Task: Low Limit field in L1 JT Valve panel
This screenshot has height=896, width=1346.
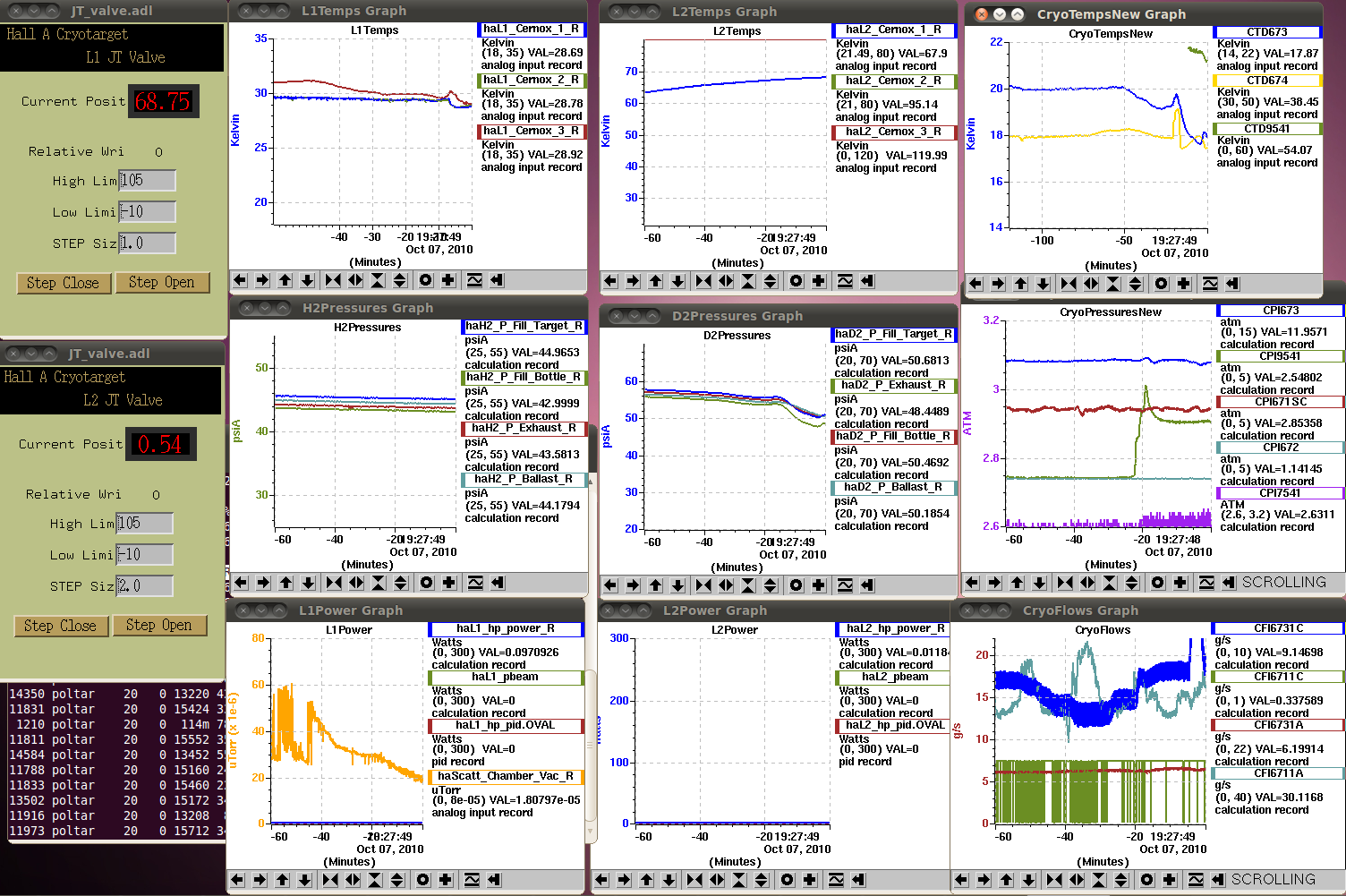Action: [147, 212]
